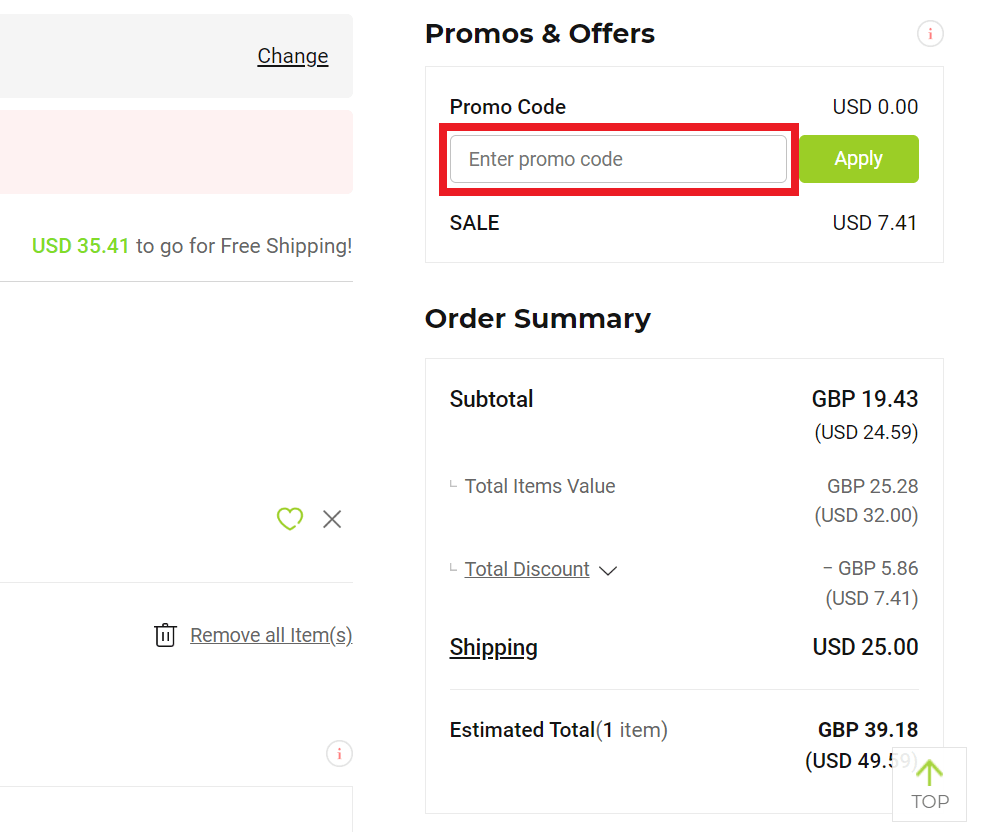993x832 pixels.
Task: Click the Change link
Action: (293, 56)
